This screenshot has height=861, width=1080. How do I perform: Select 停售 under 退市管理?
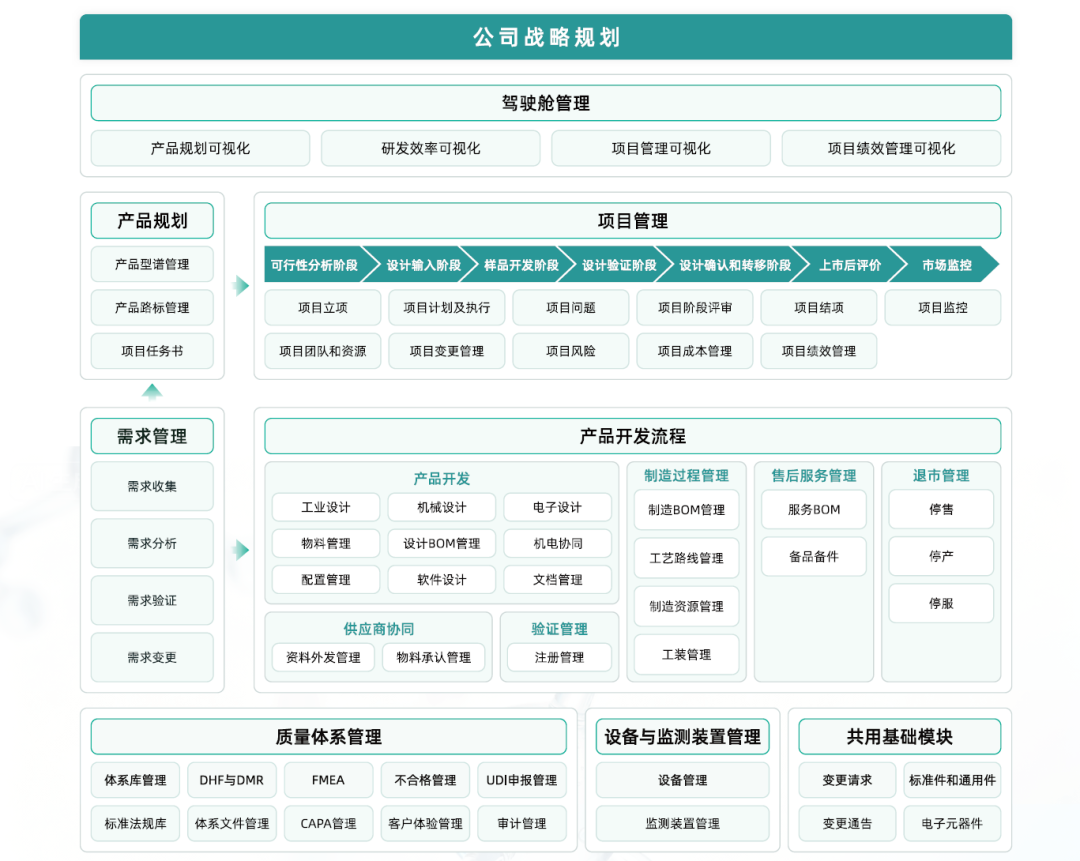click(940, 510)
